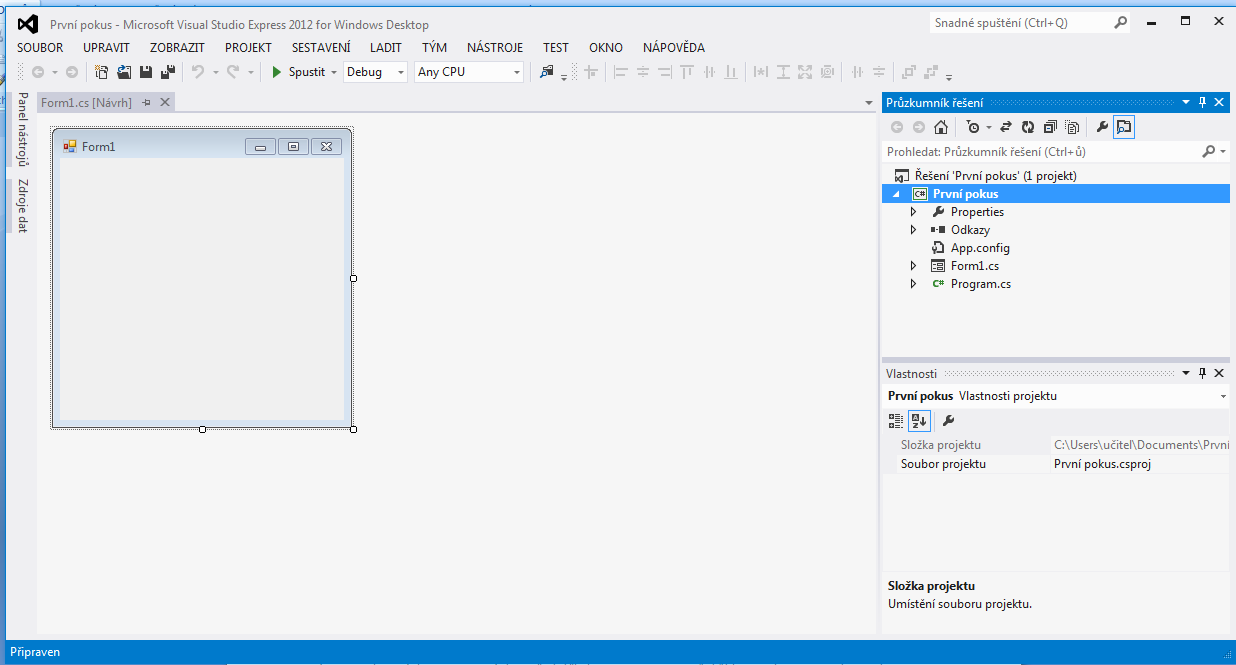Open the Panel nástrojů side tab
The height and width of the screenshot is (665, 1236).
pyautogui.click(x=22, y=129)
